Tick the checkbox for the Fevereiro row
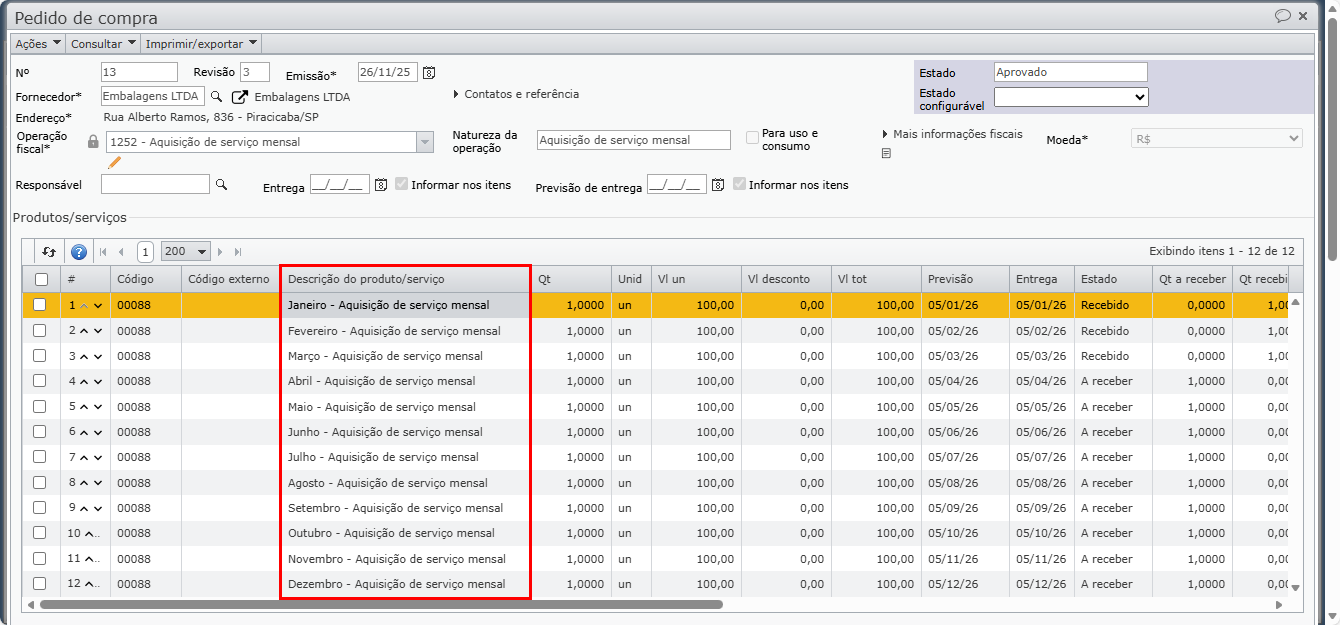The height and width of the screenshot is (625, 1340). [40, 330]
